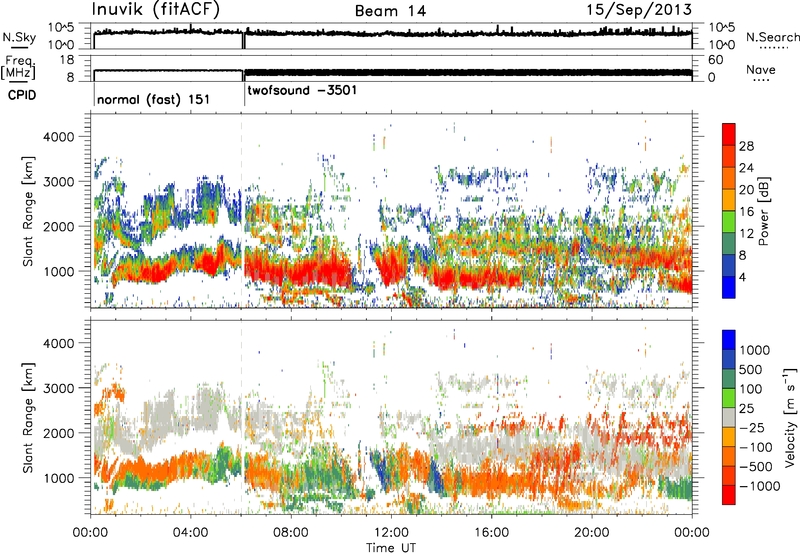
Task: Click the noise trace in the N.Sky panel
Action: point(393,33)
